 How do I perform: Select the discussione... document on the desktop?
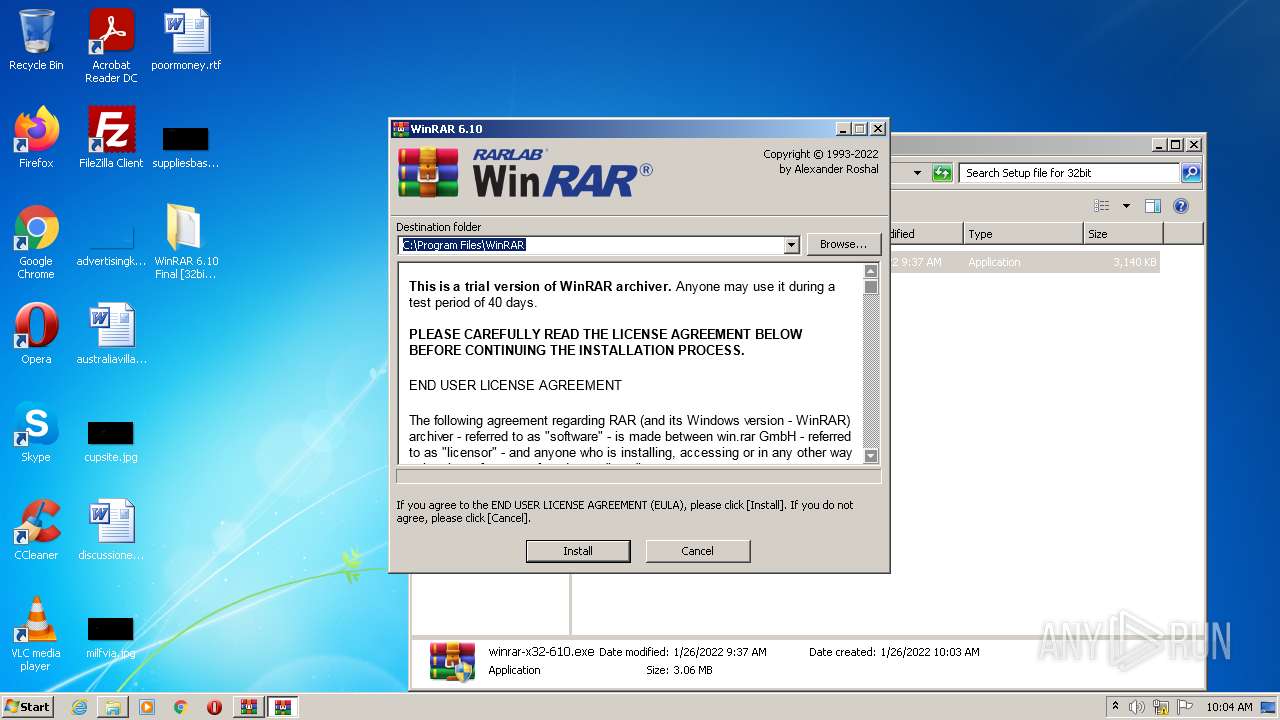(x=111, y=530)
